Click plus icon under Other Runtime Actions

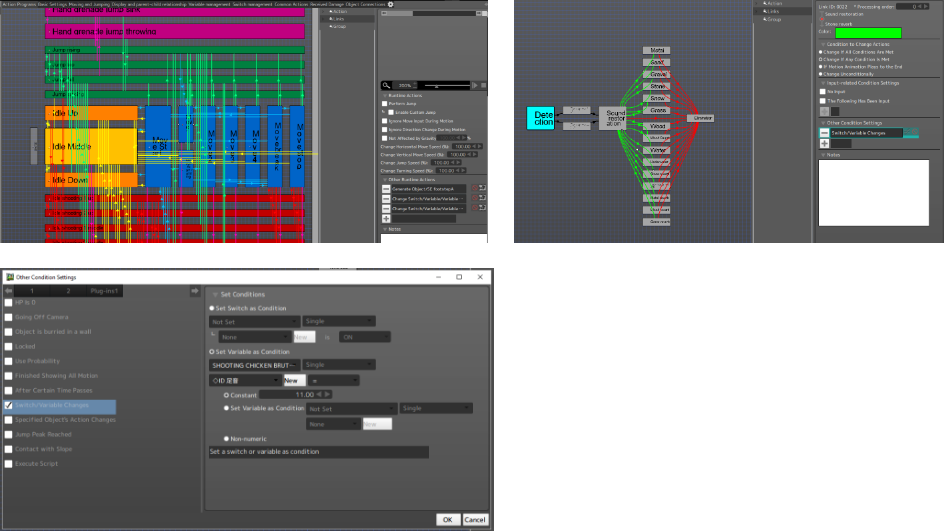coord(387,217)
